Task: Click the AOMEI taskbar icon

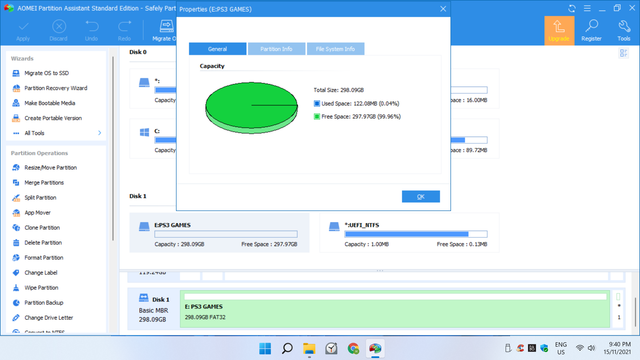Action: [375, 349]
